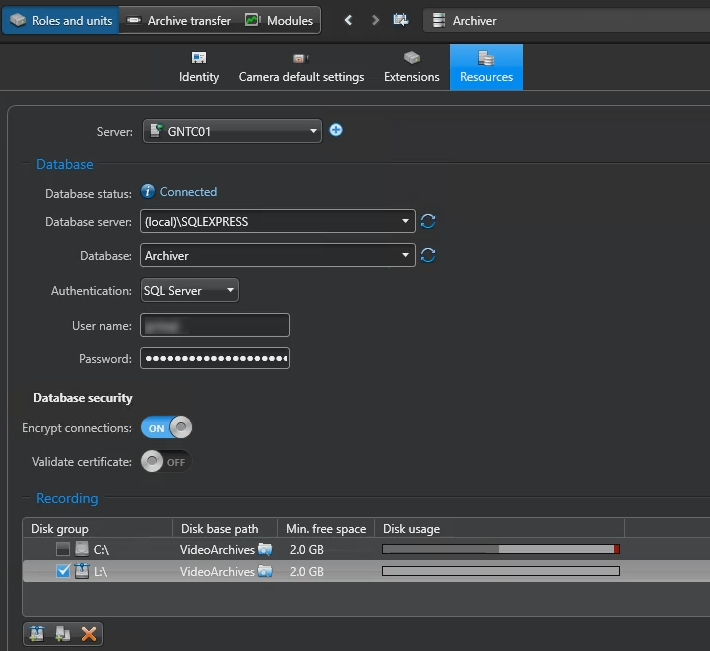
Task: Navigate back with the left arrow
Action: 348,20
